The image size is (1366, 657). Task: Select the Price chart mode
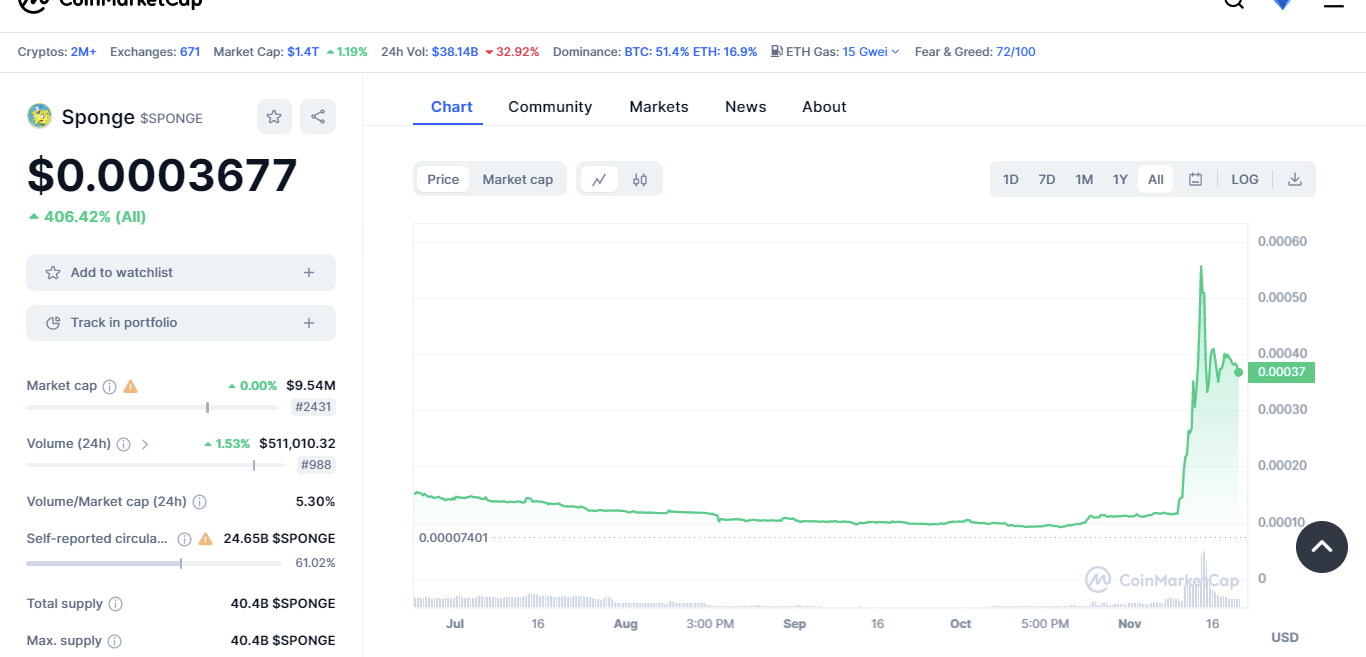(443, 180)
